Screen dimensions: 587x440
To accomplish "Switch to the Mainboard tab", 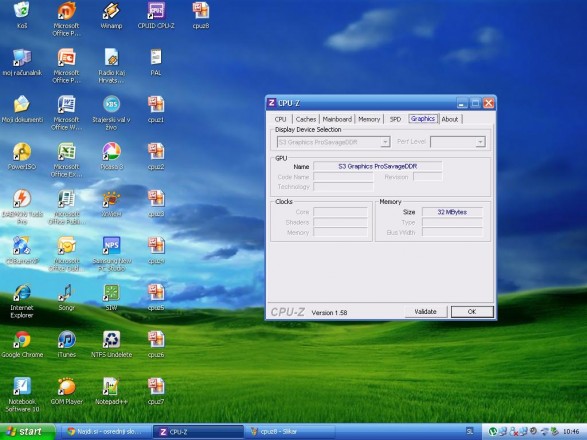I will point(337,119).
